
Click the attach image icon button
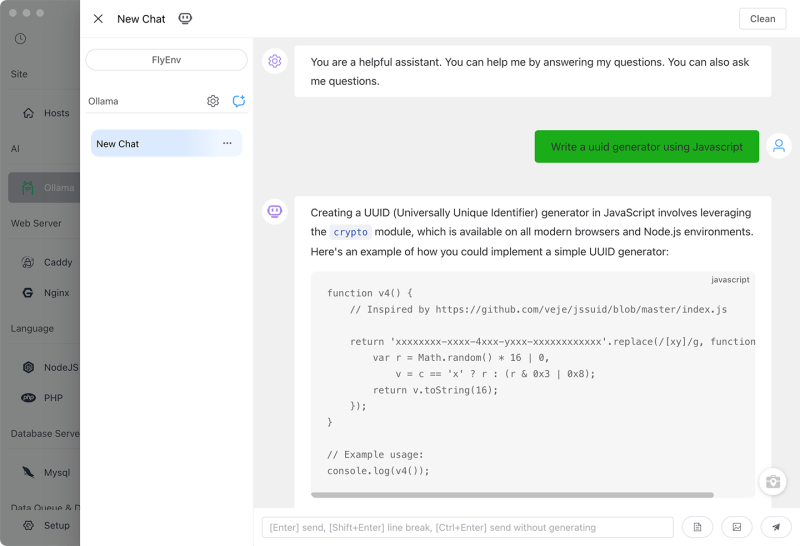pyautogui.click(x=737, y=527)
